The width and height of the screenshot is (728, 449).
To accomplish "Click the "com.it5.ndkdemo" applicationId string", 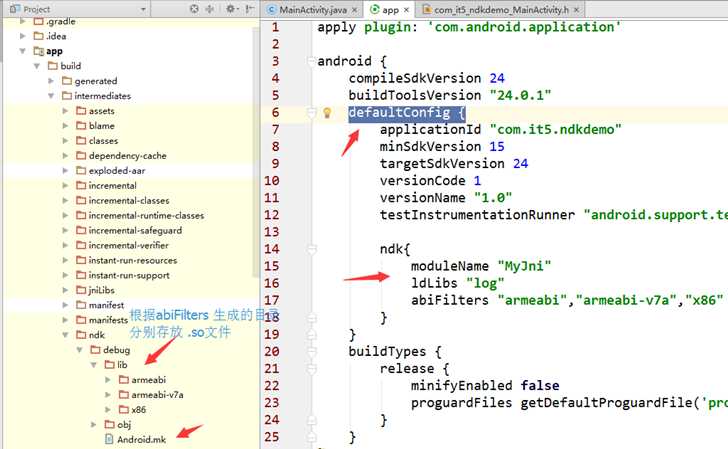I will [x=555, y=129].
